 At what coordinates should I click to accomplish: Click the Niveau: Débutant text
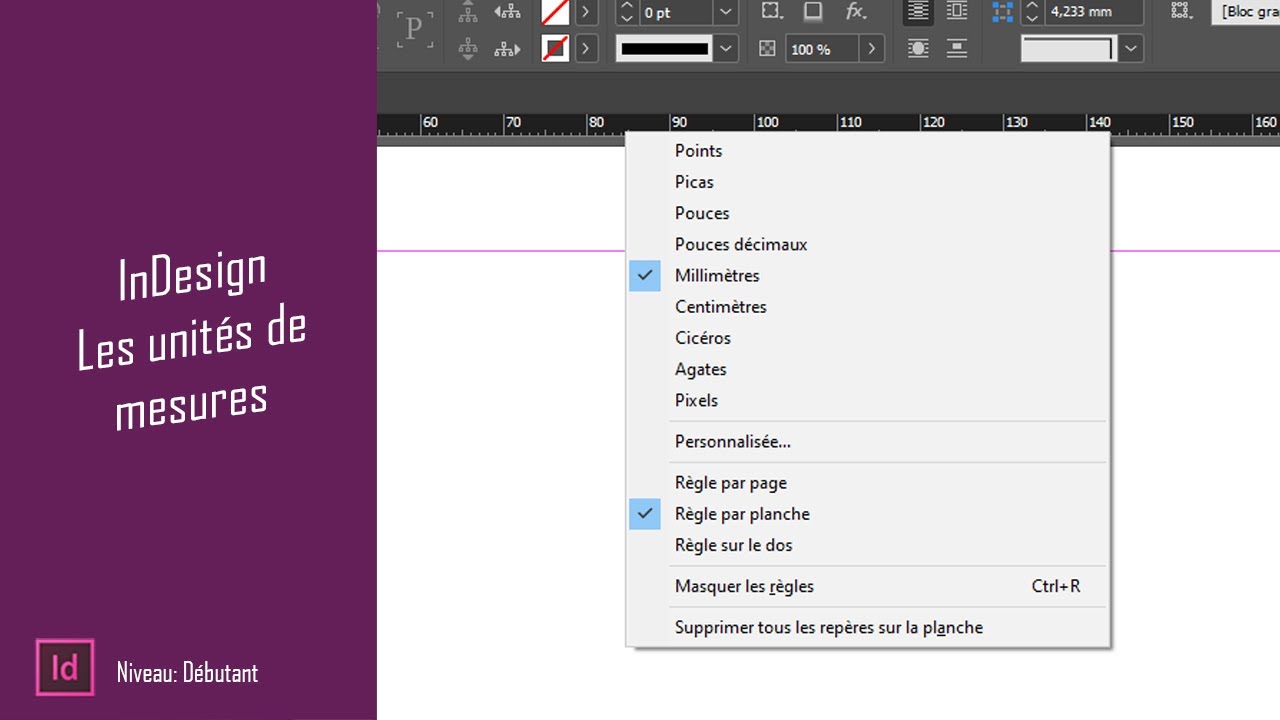pos(187,673)
